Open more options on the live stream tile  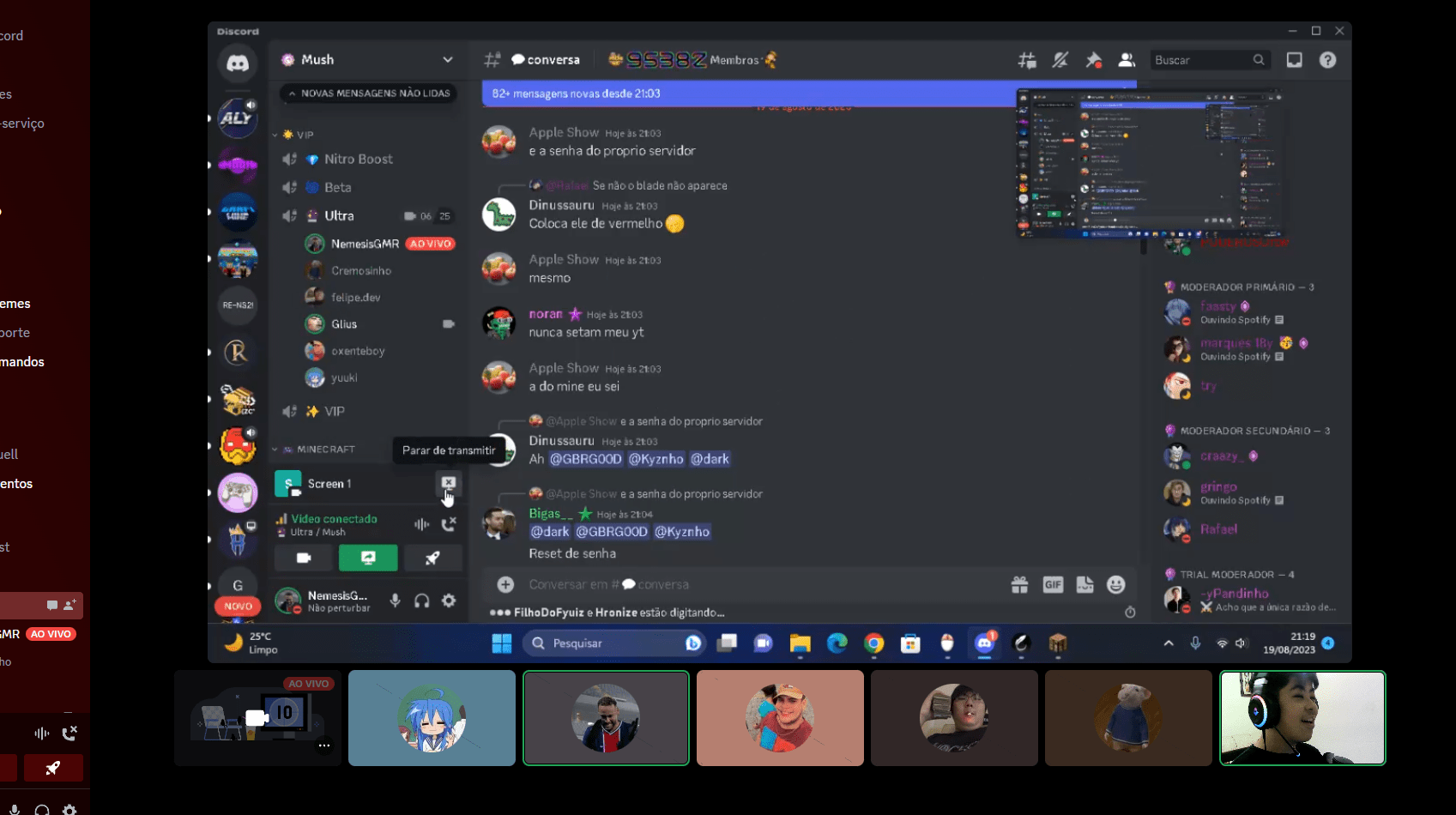[324, 746]
